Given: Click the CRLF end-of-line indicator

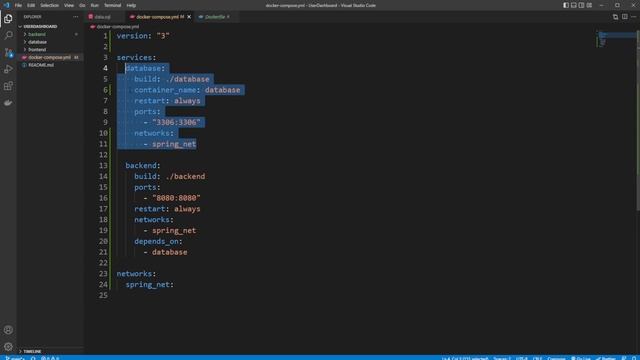Looking at the screenshot, I should pos(537,358).
